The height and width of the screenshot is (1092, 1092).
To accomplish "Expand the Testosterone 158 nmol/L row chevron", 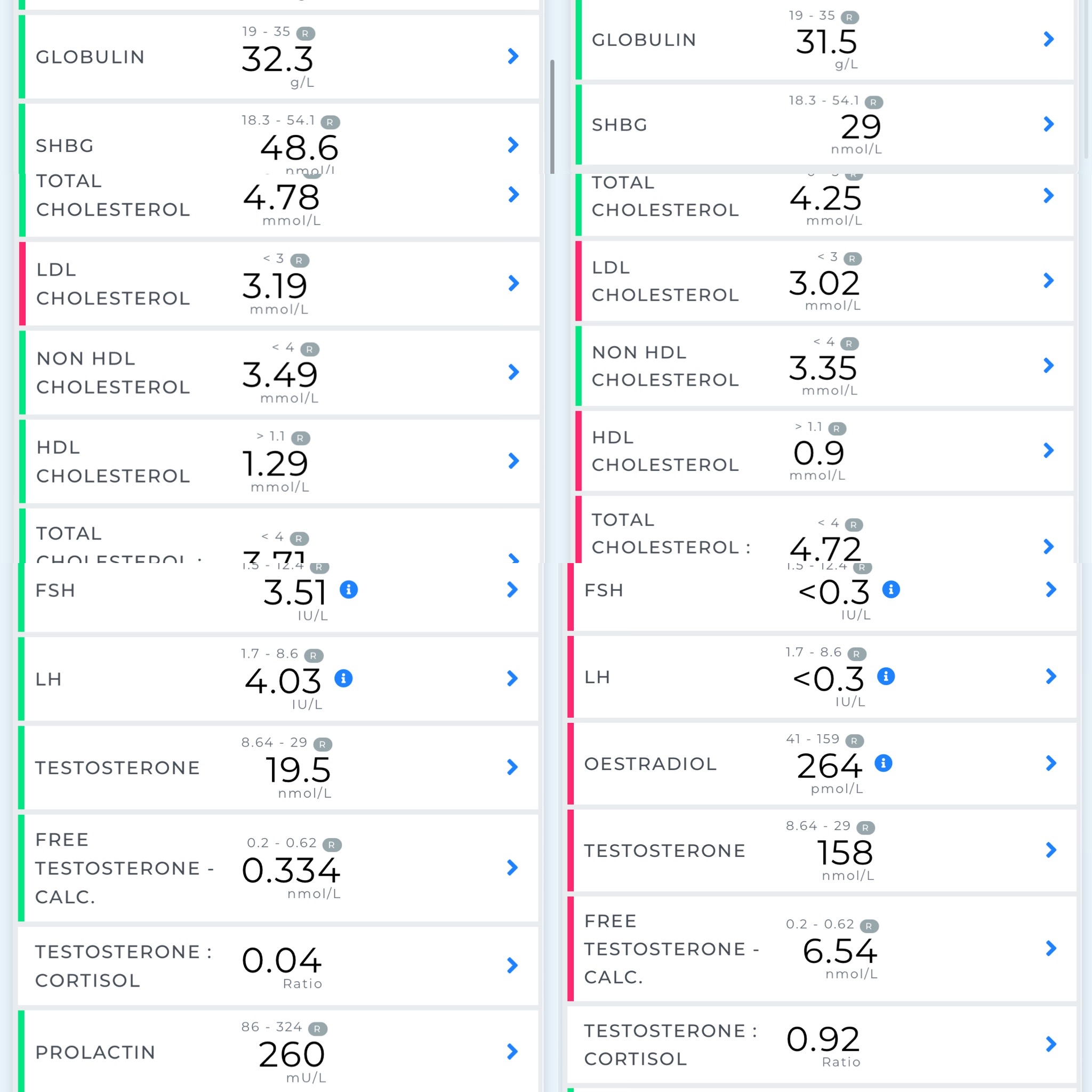I will [x=1051, y=849].
